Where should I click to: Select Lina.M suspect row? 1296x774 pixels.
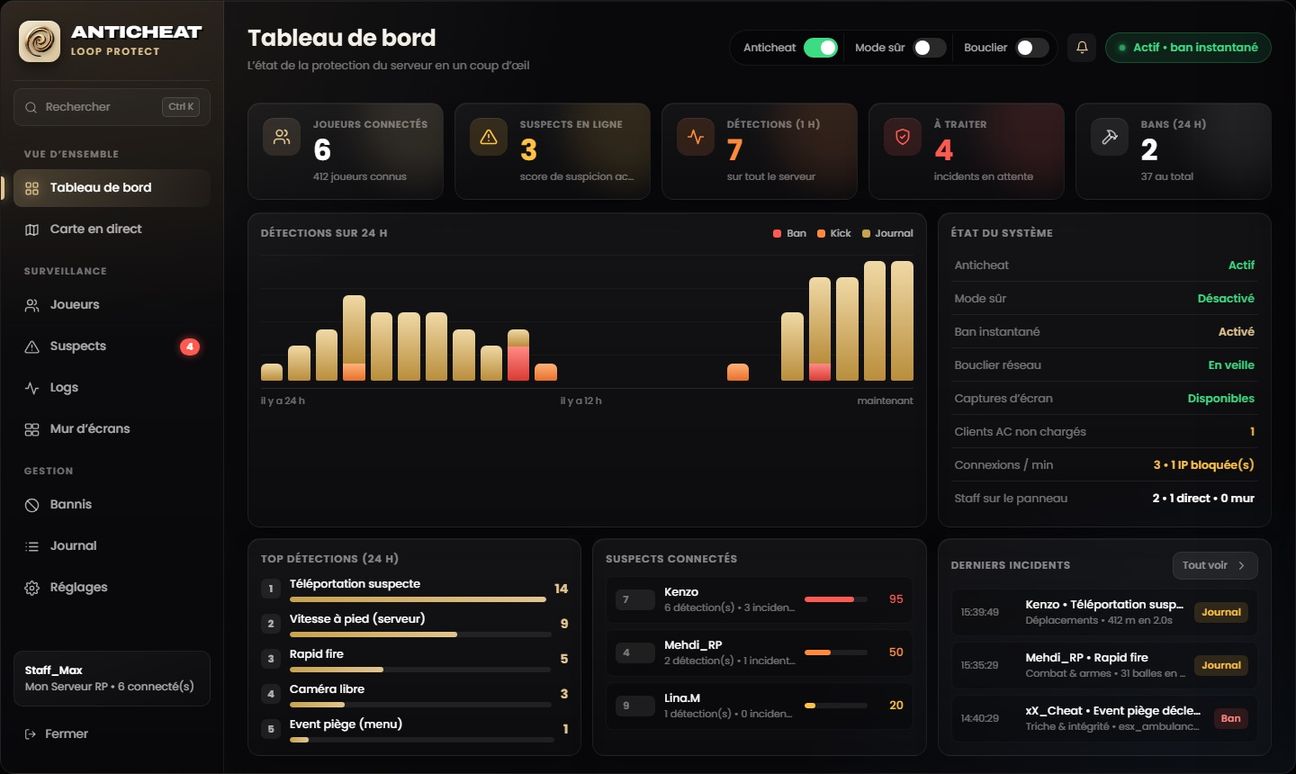[759, 705]
